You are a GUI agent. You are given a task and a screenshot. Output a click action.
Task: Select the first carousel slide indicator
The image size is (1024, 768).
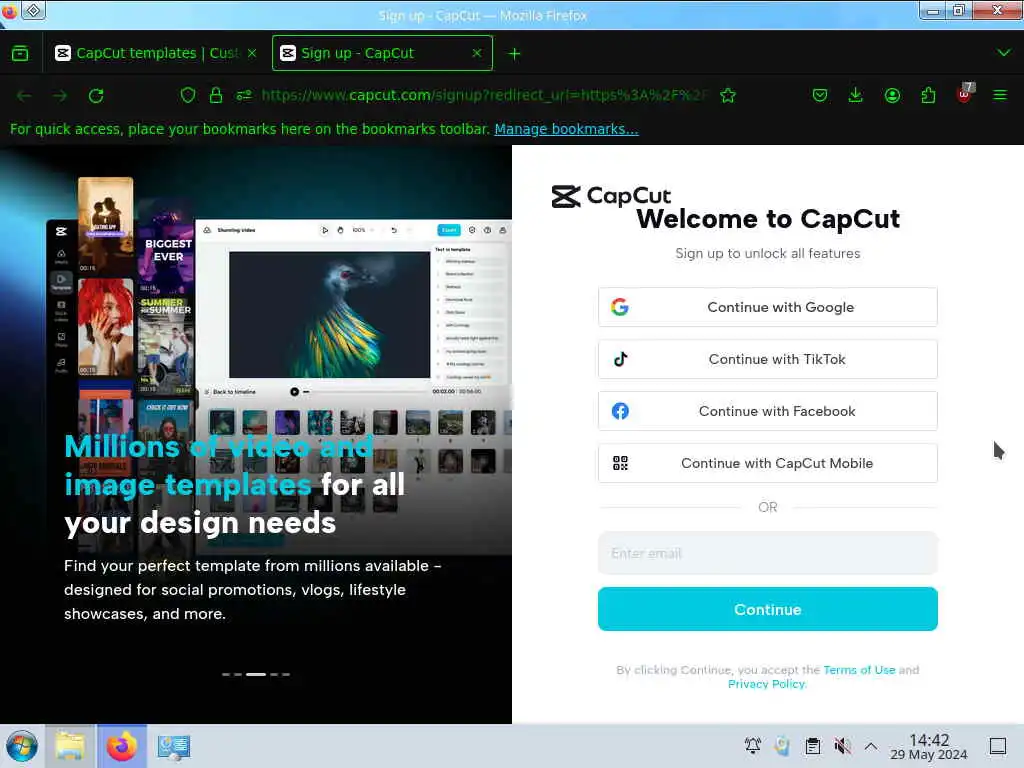[226, 674]
